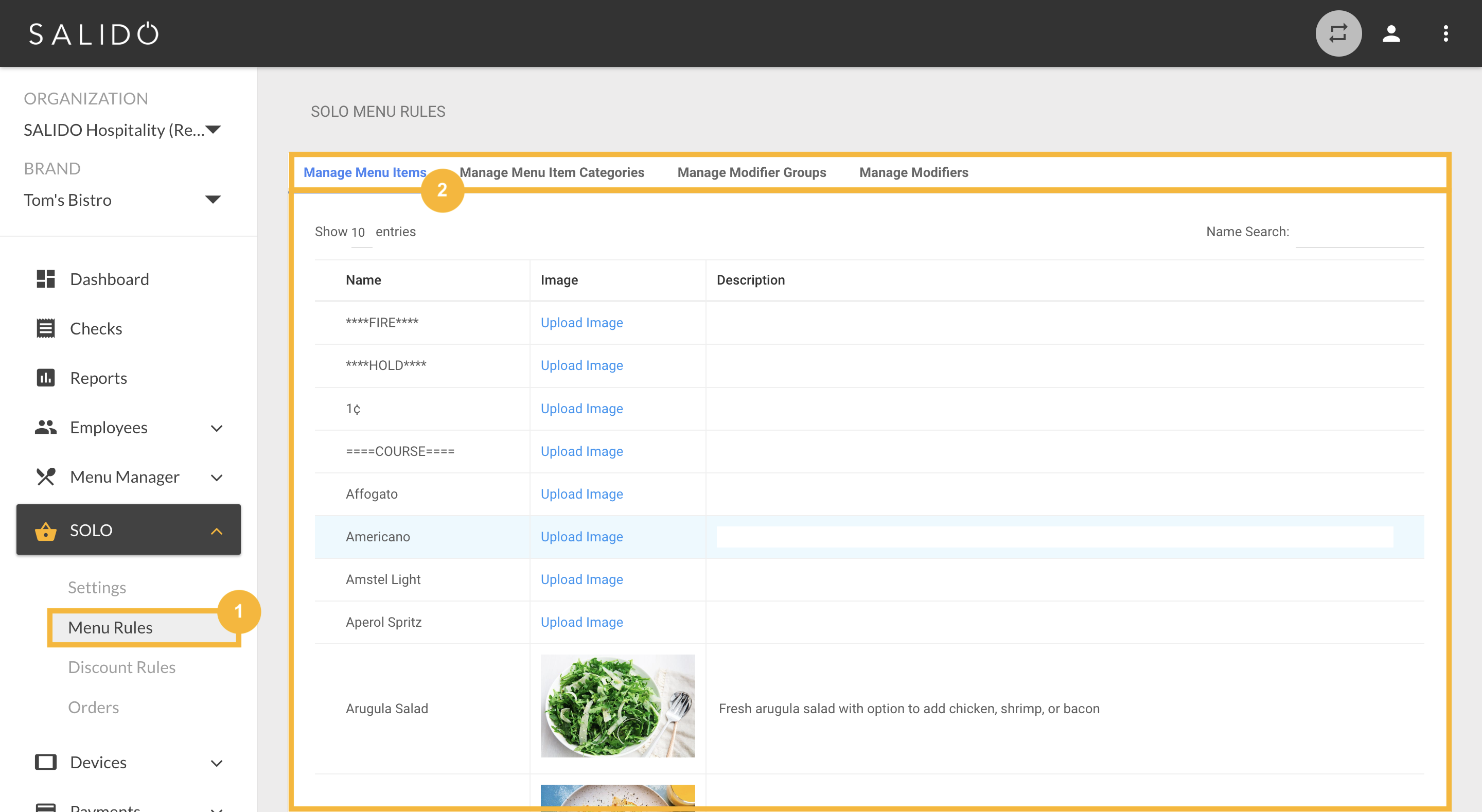The height and width of the screenshot is (812, 1482).
Task: Expand the Devices section chevron
Action: 216,763
